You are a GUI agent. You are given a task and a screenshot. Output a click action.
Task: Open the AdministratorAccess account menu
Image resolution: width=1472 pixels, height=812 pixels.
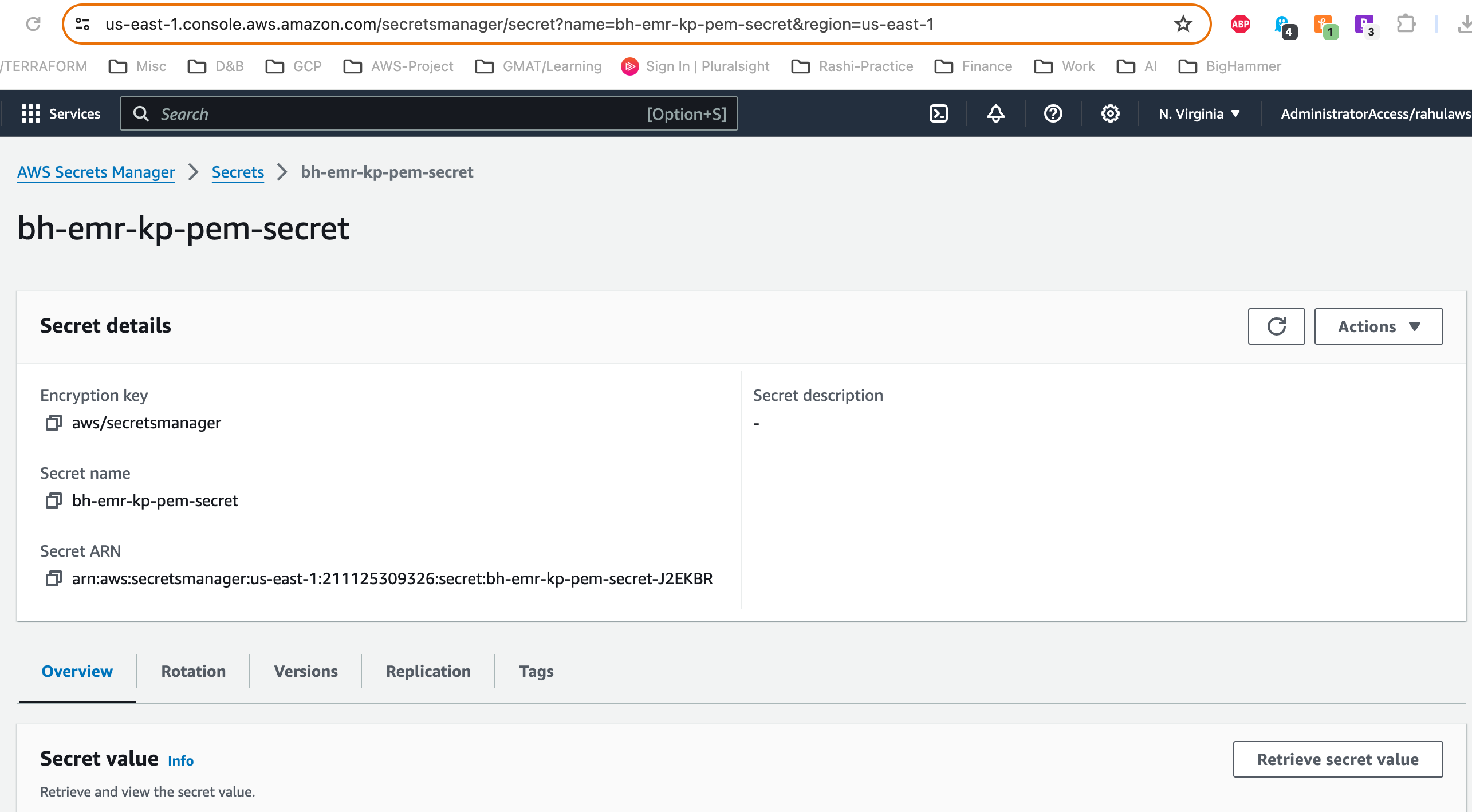(x=1375, y=113)
